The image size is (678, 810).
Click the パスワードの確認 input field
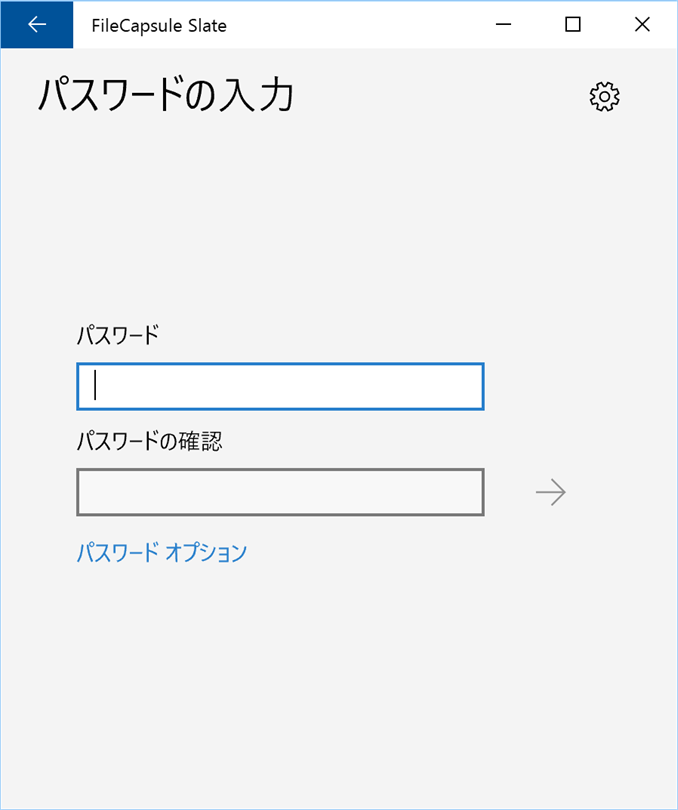tap(280, 492)
